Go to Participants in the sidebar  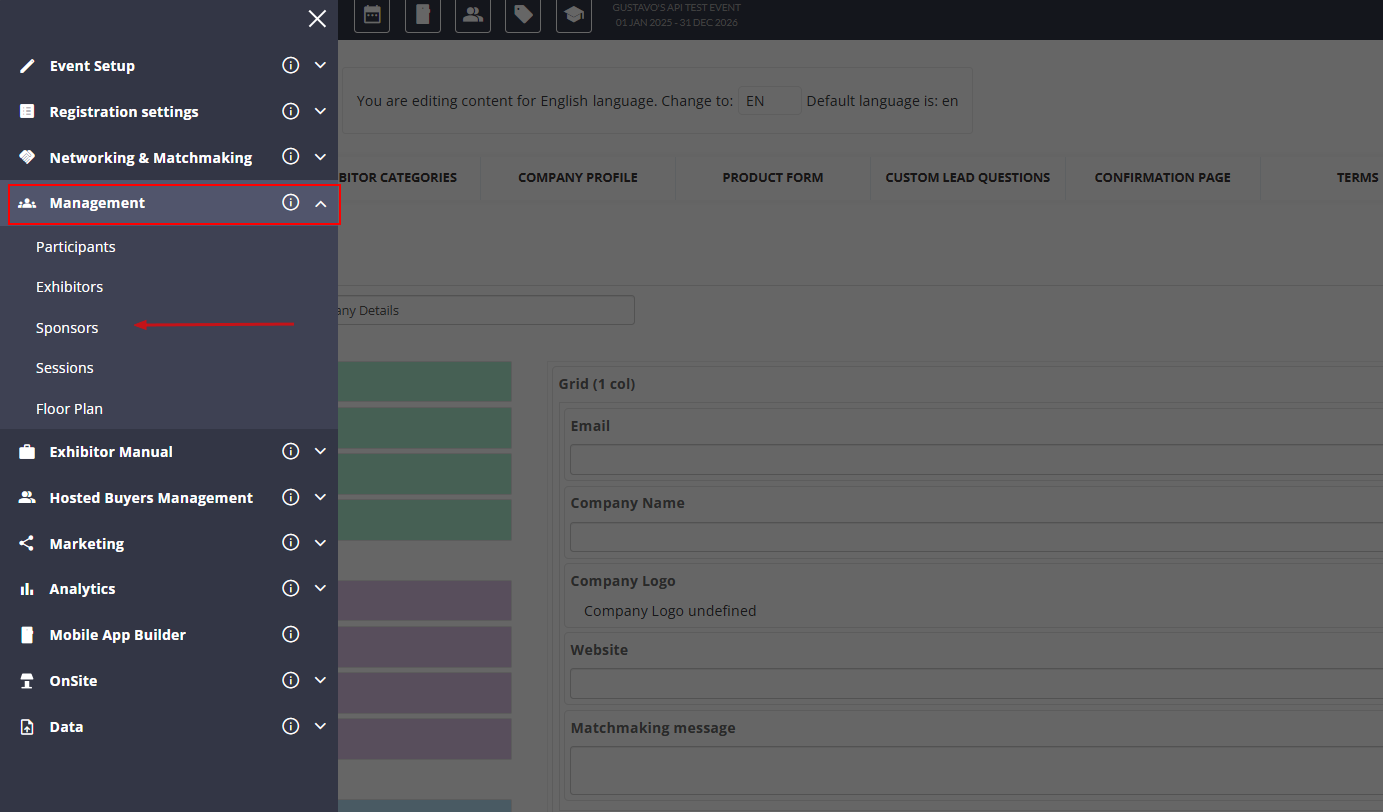[75, 247]
